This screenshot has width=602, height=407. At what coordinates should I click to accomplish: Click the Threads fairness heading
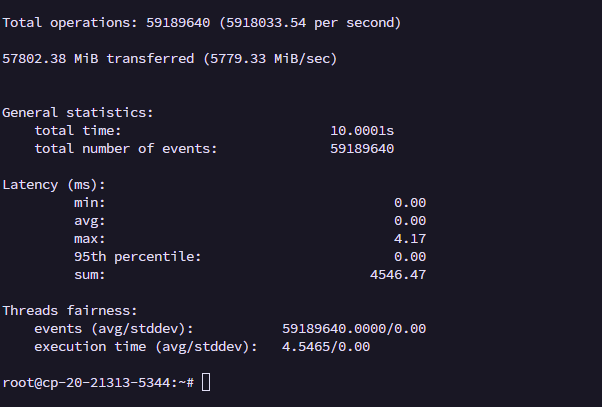[x=70, y=311]
